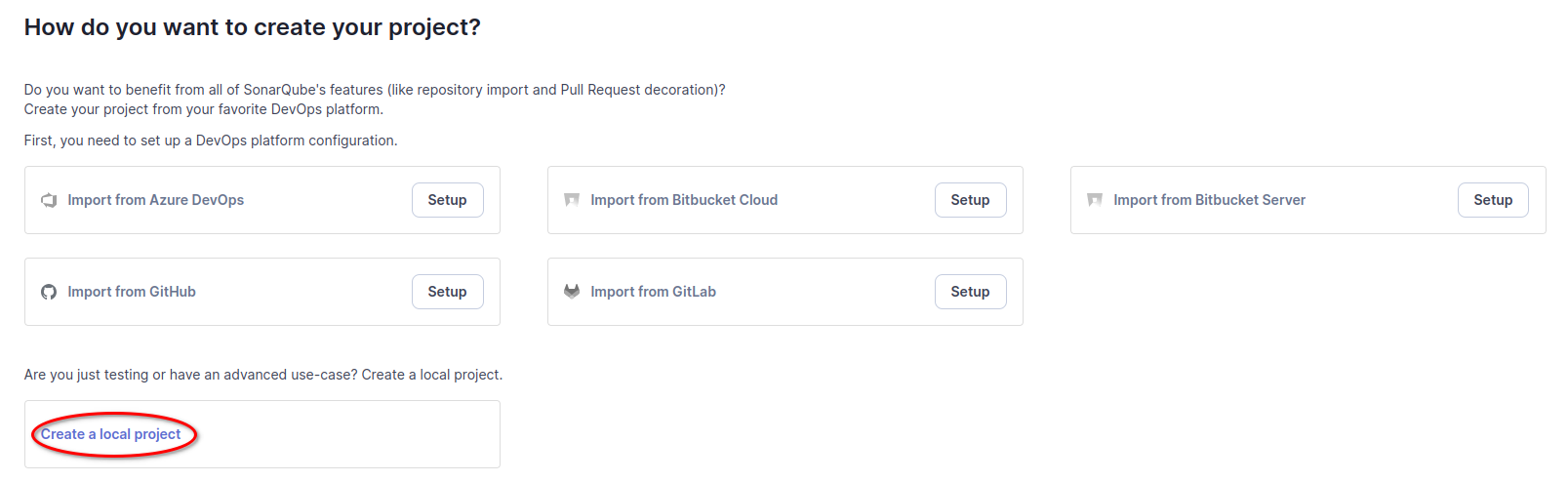Screen dimensions: 1568x482
Task: Click the Azure DevOps logo icon
Action: [49, 200]
